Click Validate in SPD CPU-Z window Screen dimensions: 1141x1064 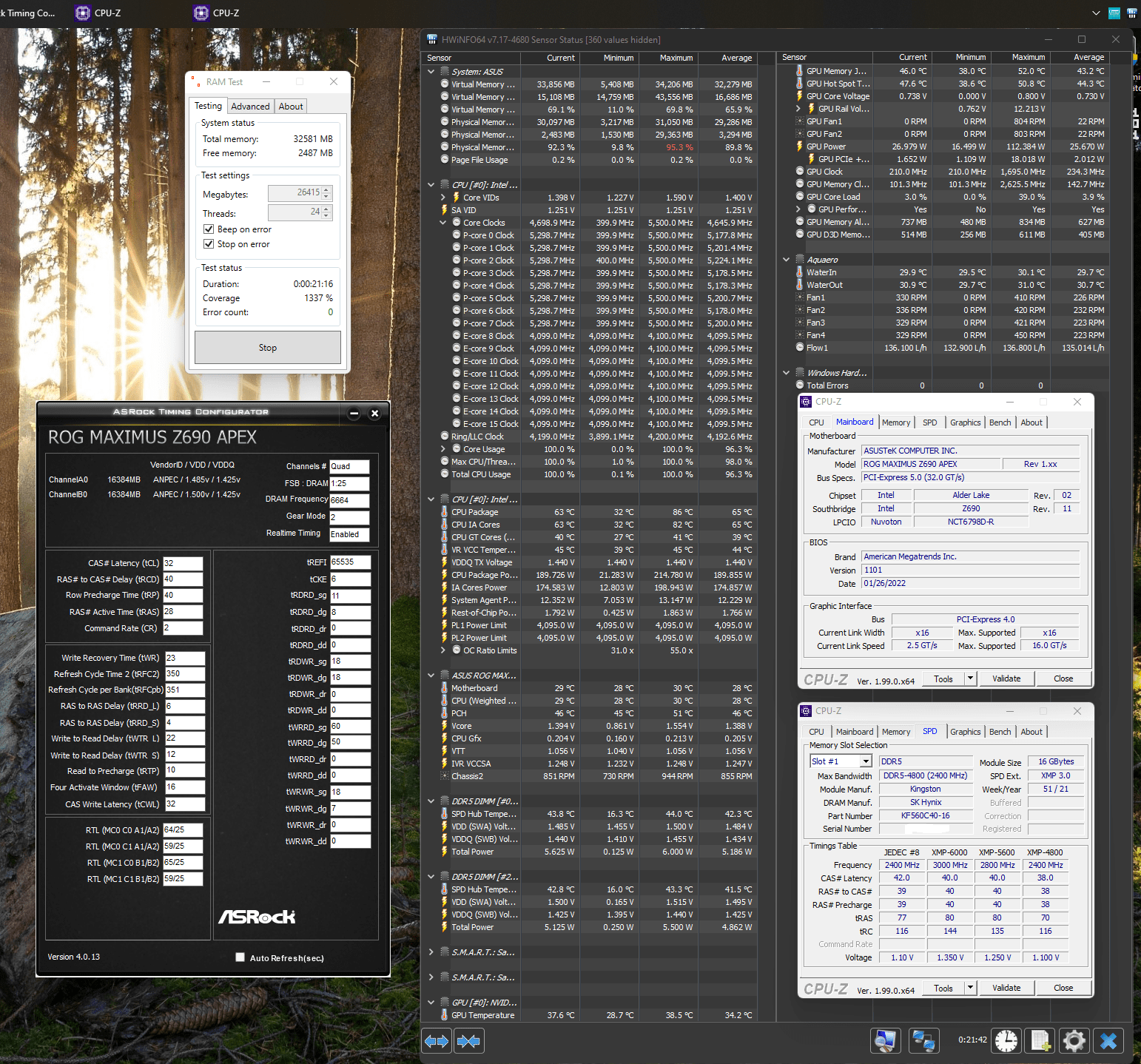1006,988
